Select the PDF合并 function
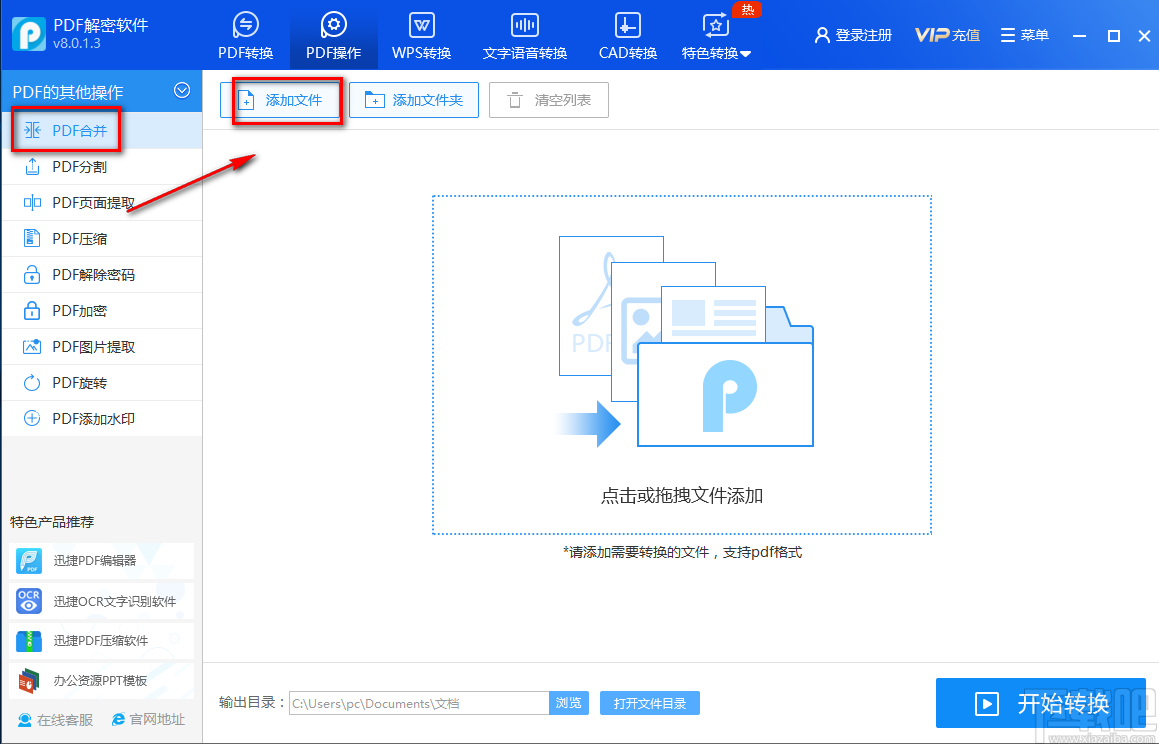The height and width of the screenshot is (744, 1159). [66, 130]
